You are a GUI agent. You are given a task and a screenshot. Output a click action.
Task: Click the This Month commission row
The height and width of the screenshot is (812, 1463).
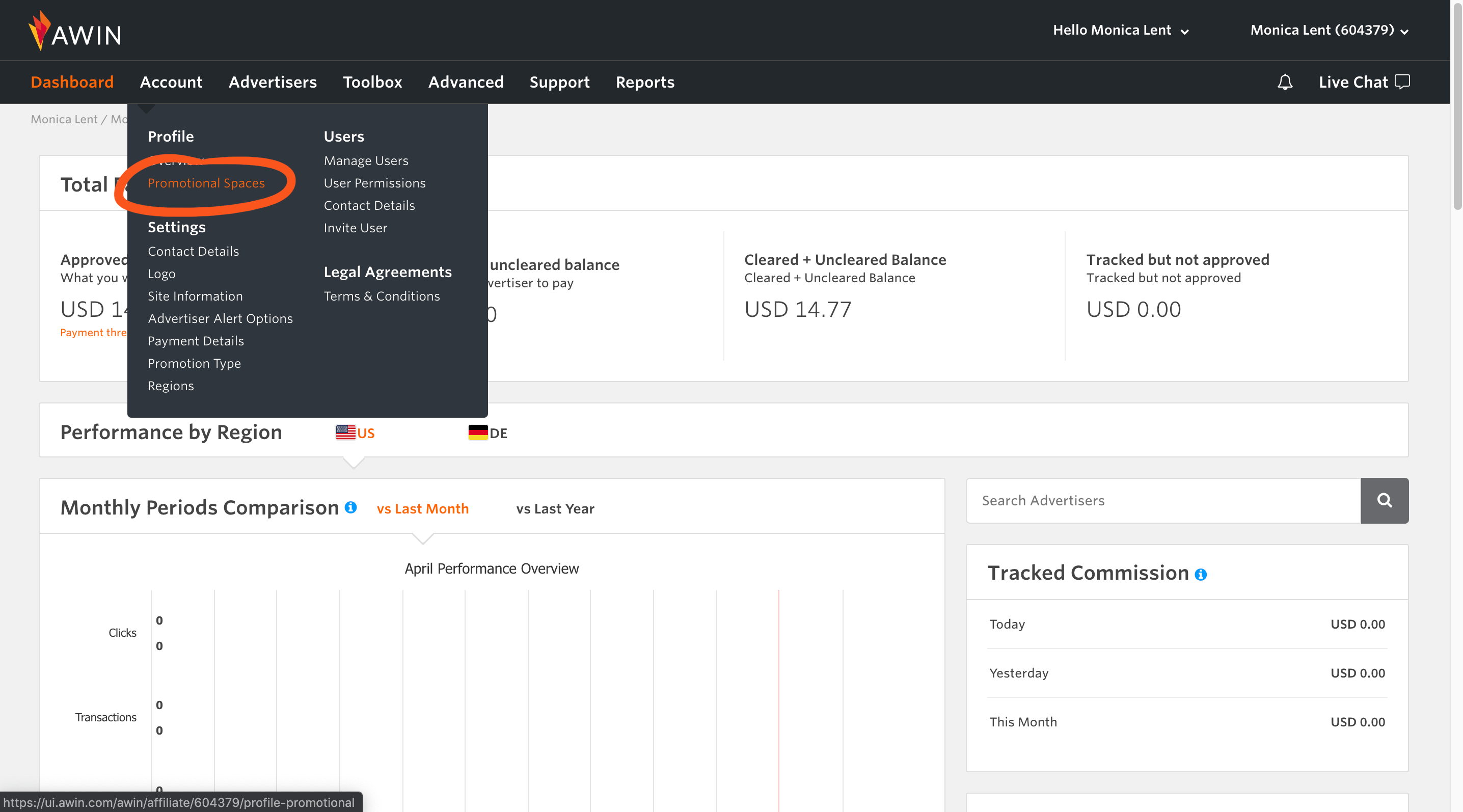1187,722
